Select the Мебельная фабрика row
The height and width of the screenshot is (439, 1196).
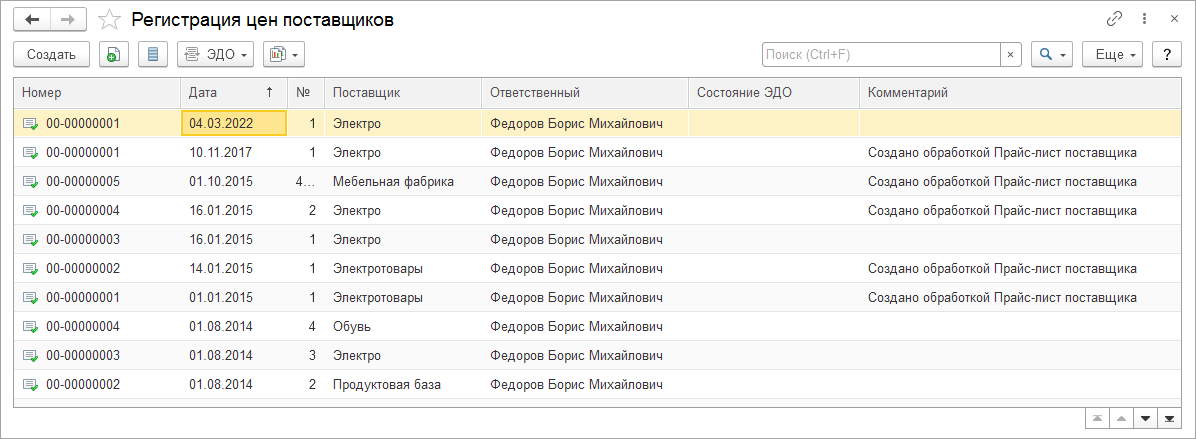point(393,182)
